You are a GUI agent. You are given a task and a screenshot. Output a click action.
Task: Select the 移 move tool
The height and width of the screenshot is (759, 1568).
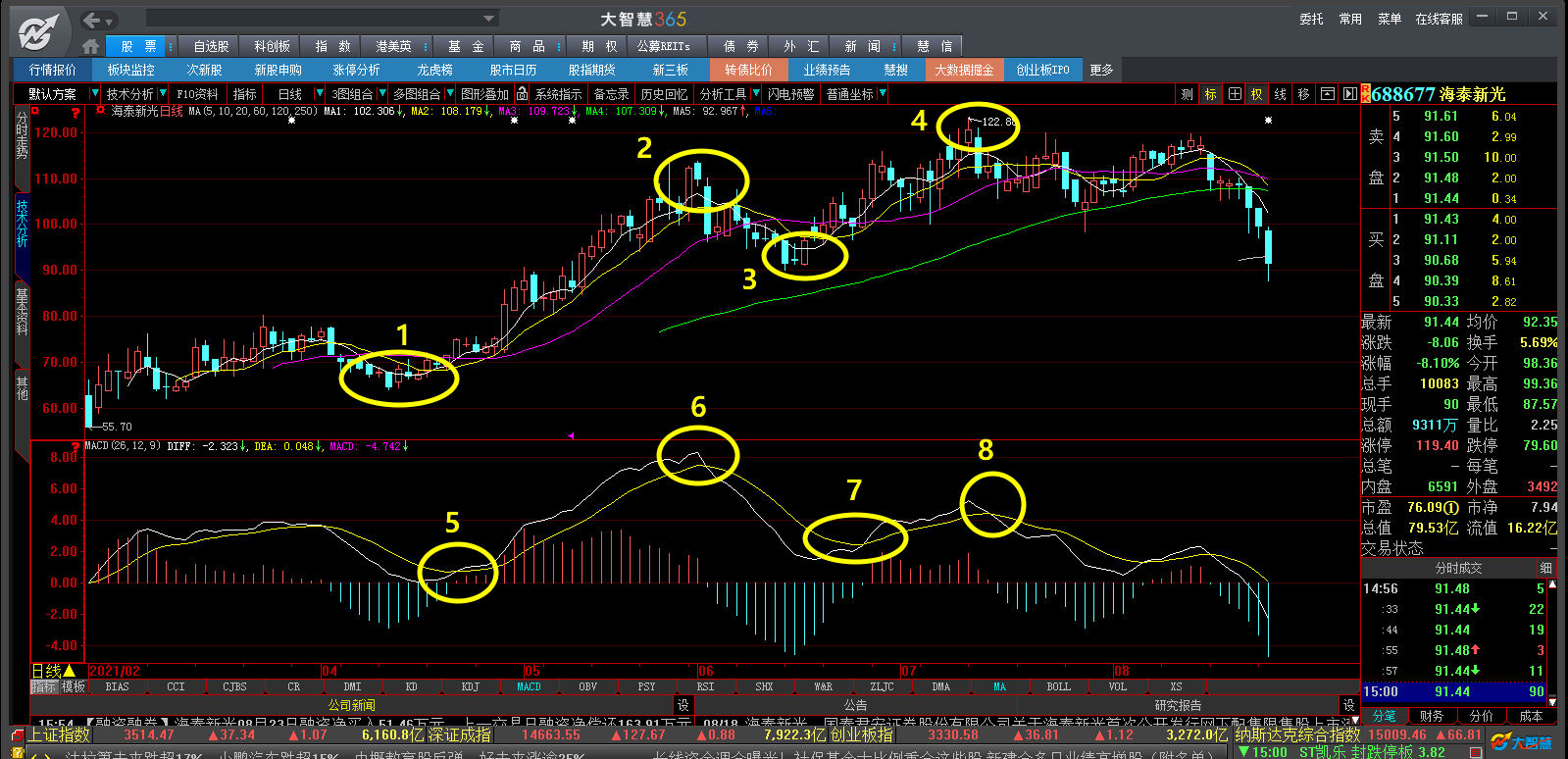click(1303, 94)
